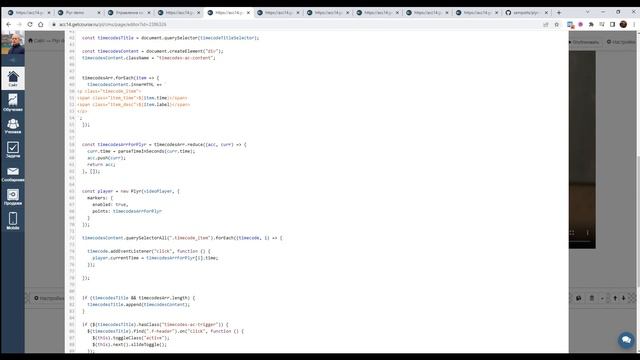Click the 'return acc;' code line
The height and width of the screenshot is (360, 640).
[x=101, y=164]
